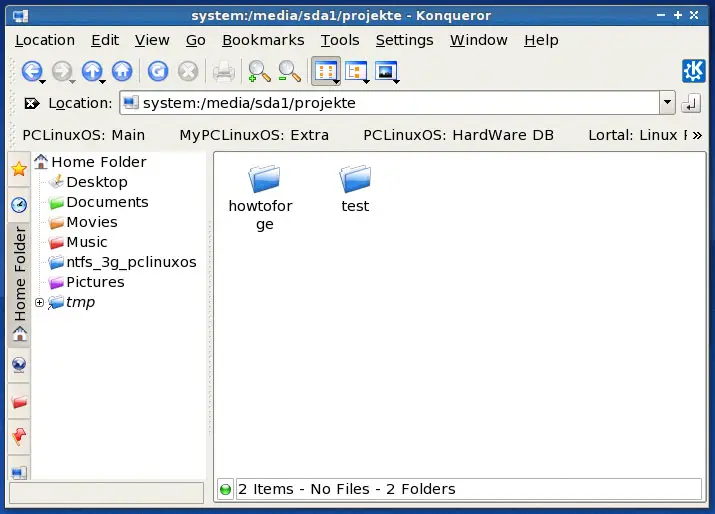Select Desktop in folder tree
This screenshot has width=715, height=514.
pyautogui.click(x=88, y=182)
